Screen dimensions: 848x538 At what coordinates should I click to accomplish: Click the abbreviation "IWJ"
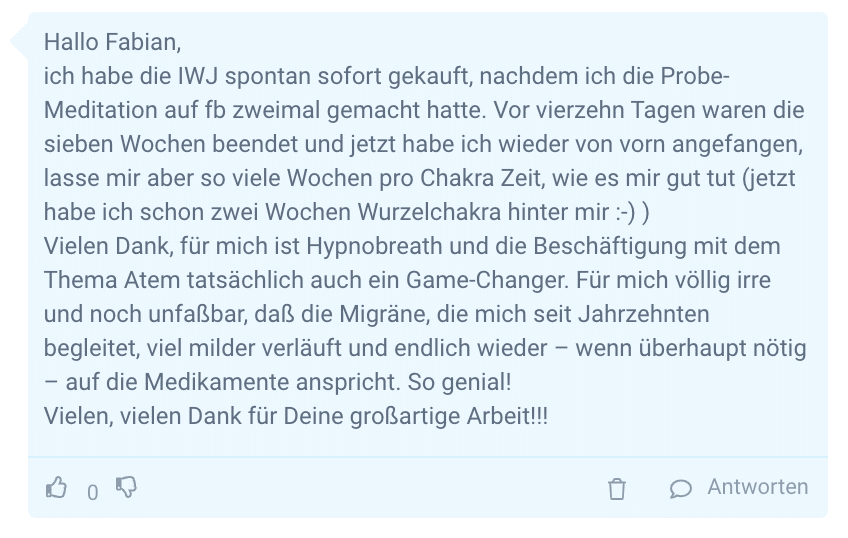click(x=198, y=76)
